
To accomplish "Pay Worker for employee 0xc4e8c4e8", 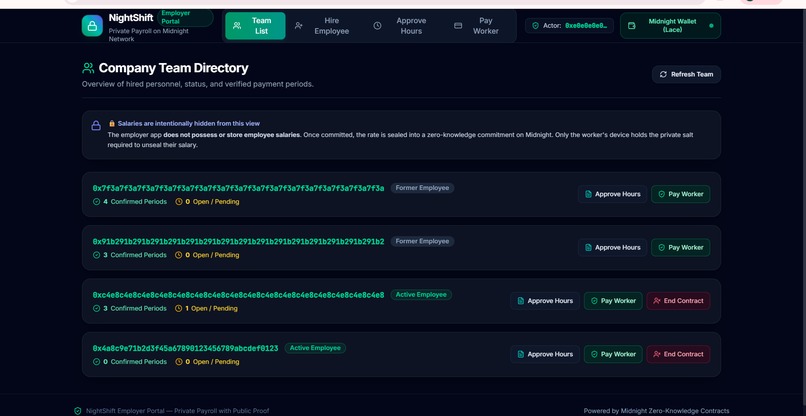I will (613, 301).
